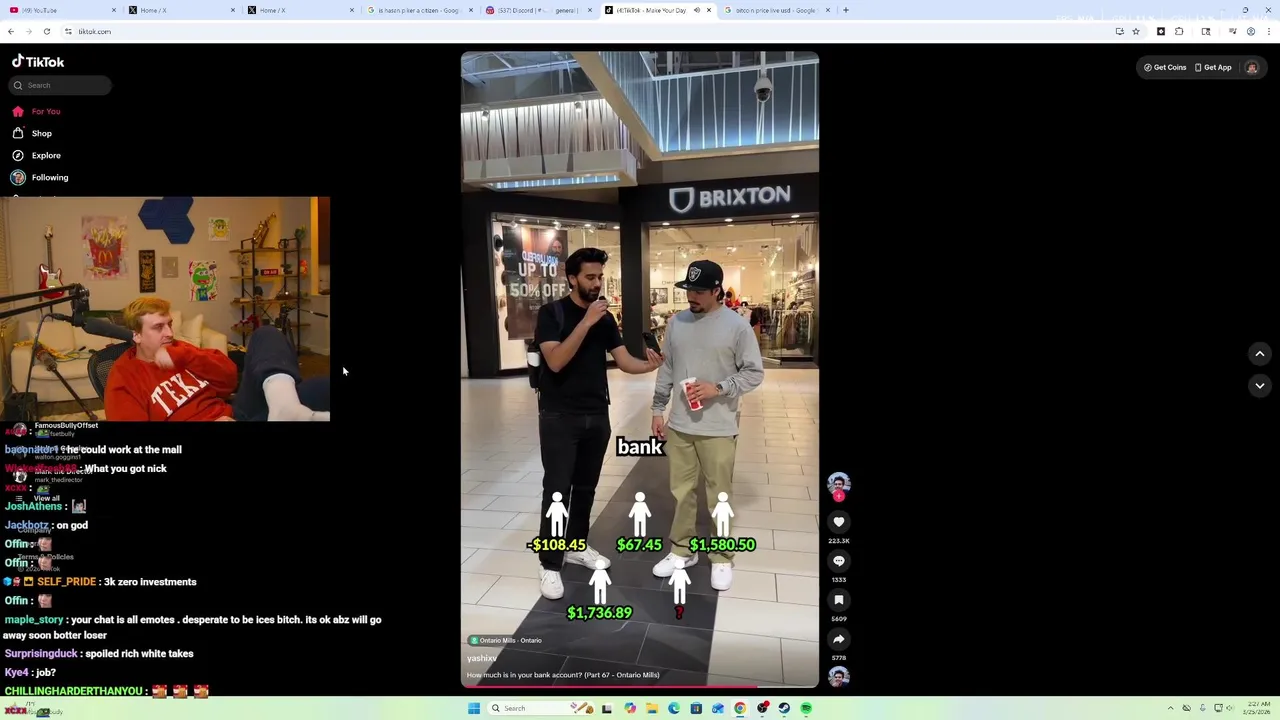The width and height of the screenshot is (1280, 720).
Task: Switch to the bitcoin price Google tab
Action: [x=775, y=10]
